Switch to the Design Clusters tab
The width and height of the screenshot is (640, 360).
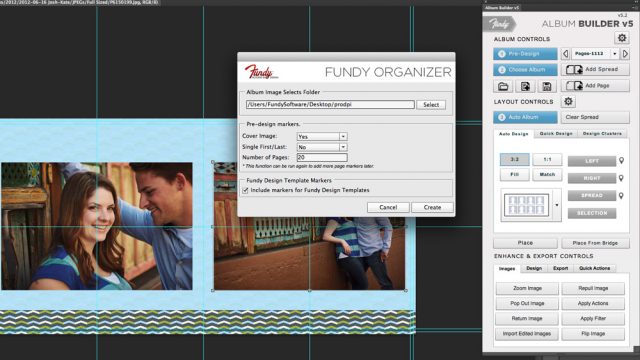602,133
